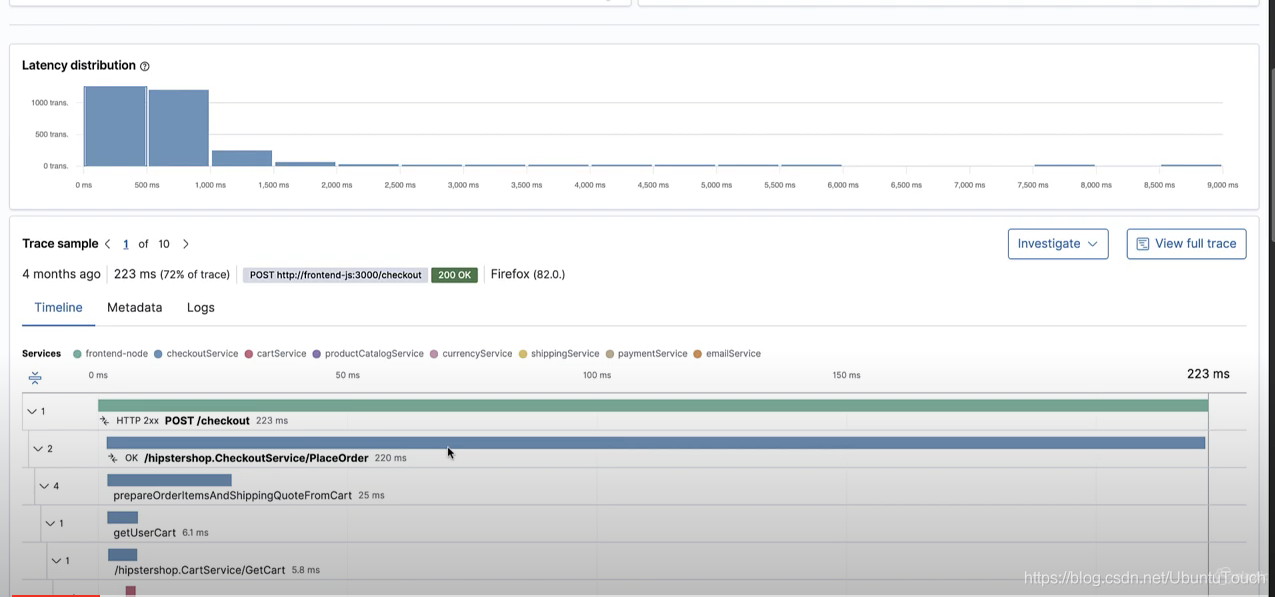Select the getUserCart span bar
The width and height of the screenshot is (1275, 597).
click(122, 517)
